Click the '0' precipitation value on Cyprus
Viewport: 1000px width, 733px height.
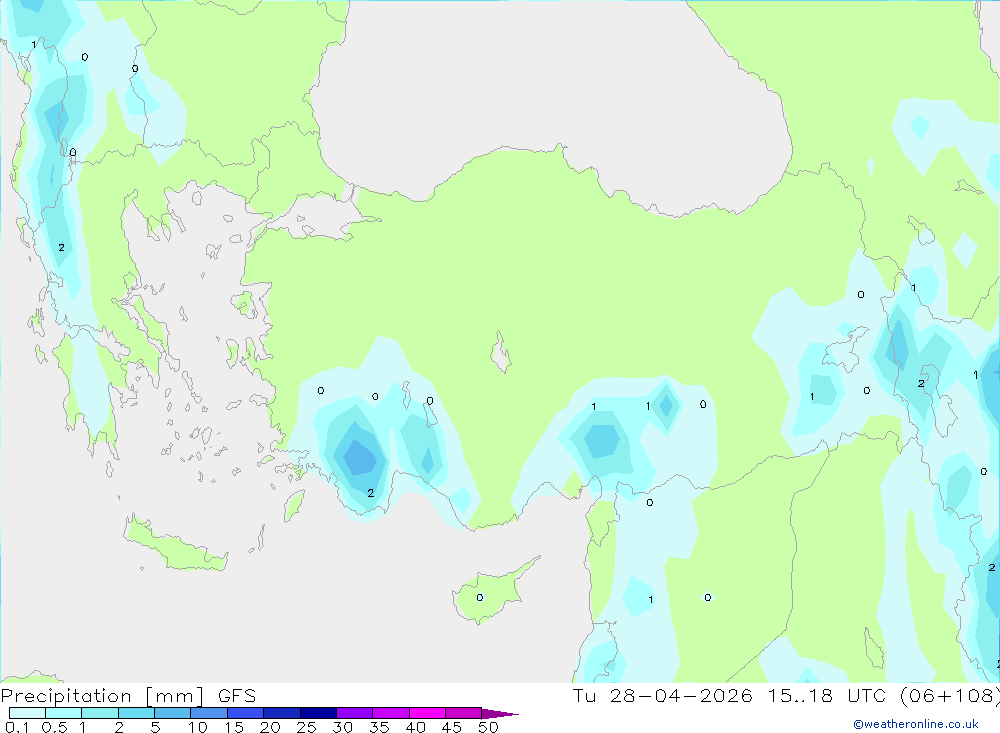(x=480, y=598)
